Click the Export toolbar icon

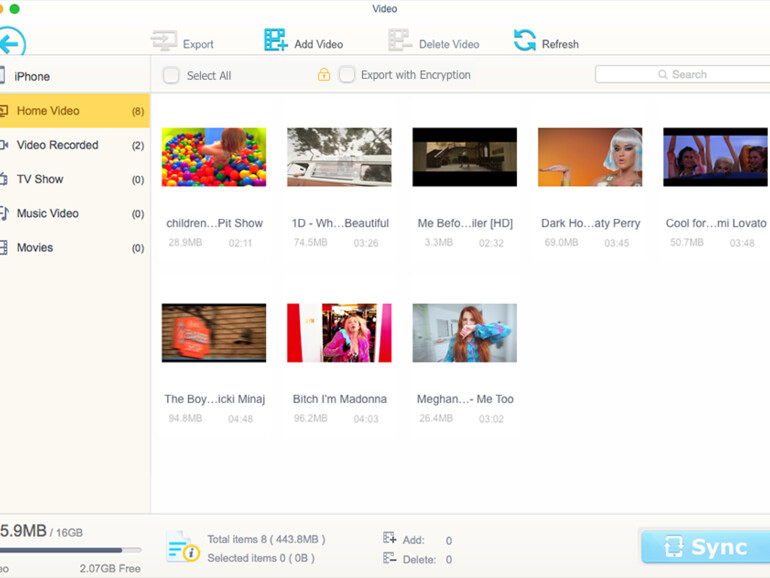click(x=164, y=41)
